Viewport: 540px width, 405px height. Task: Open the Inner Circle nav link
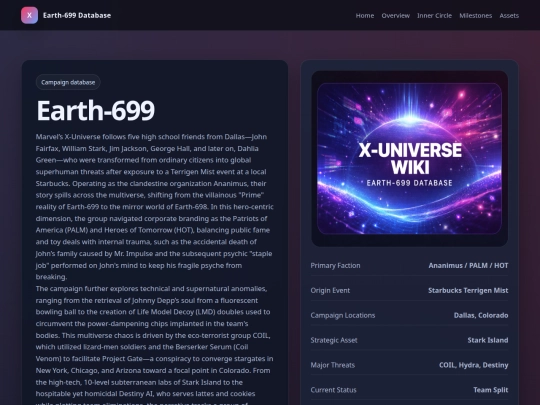point(434,15)
